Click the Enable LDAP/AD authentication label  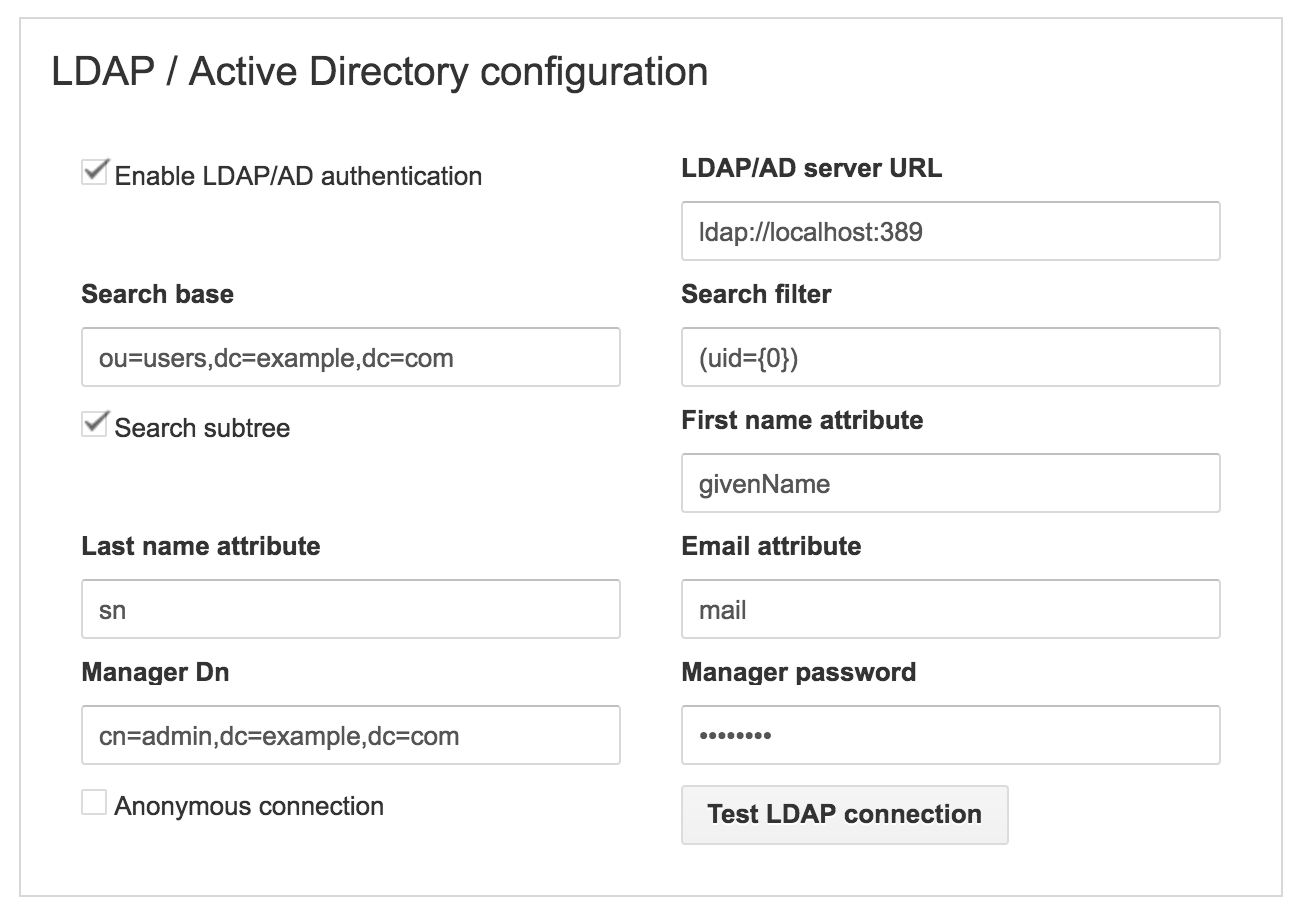pyautogui.click(x=299, y=176)
